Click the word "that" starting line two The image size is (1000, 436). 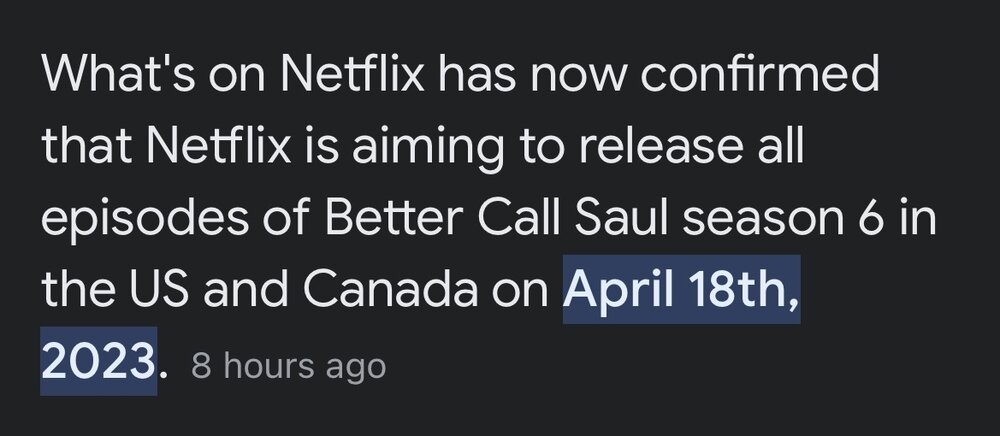[85, 148]
